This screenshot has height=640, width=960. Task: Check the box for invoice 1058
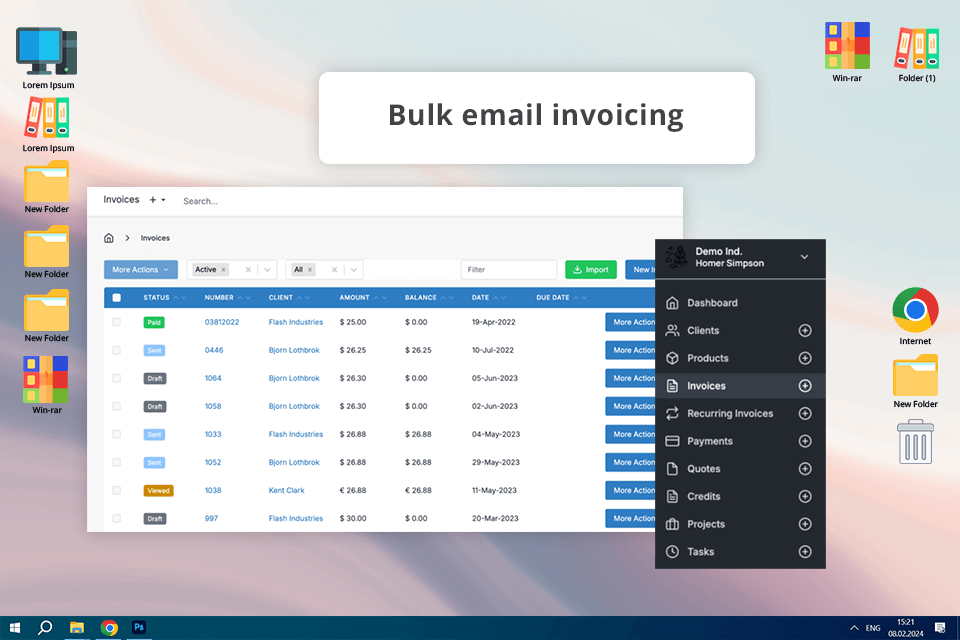(x=116, y=406)
